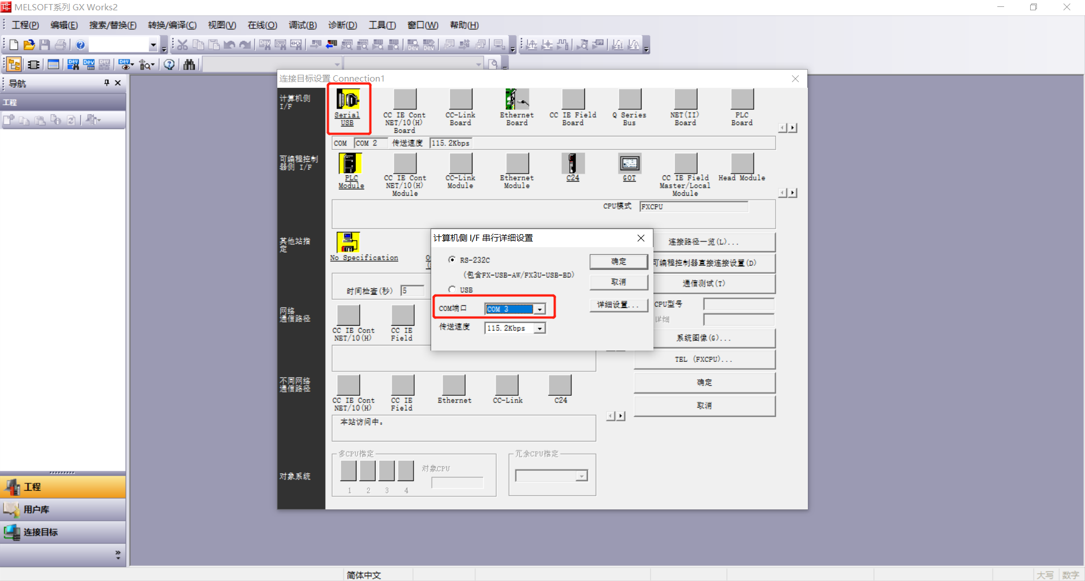1085x581 pixels.
Task: Select the PLC Module icon
Action: point(350,163)
